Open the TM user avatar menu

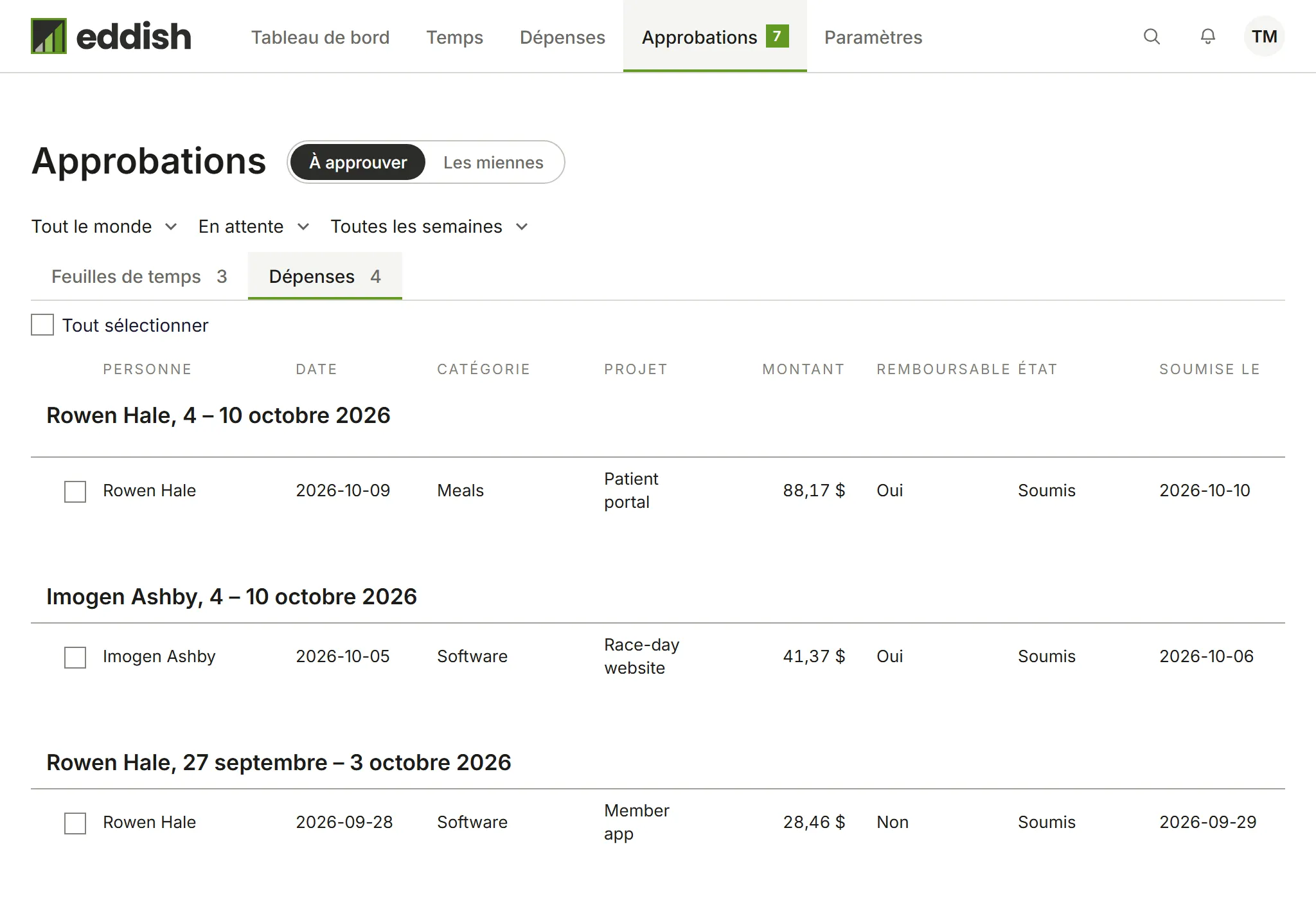pos(1264,37)
